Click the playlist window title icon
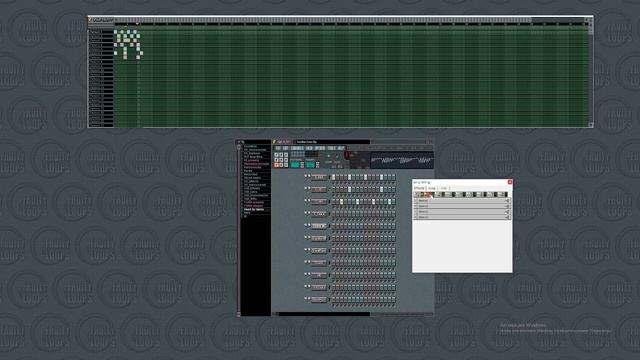This screenshot has height=360, width=640. click(90, 19)
